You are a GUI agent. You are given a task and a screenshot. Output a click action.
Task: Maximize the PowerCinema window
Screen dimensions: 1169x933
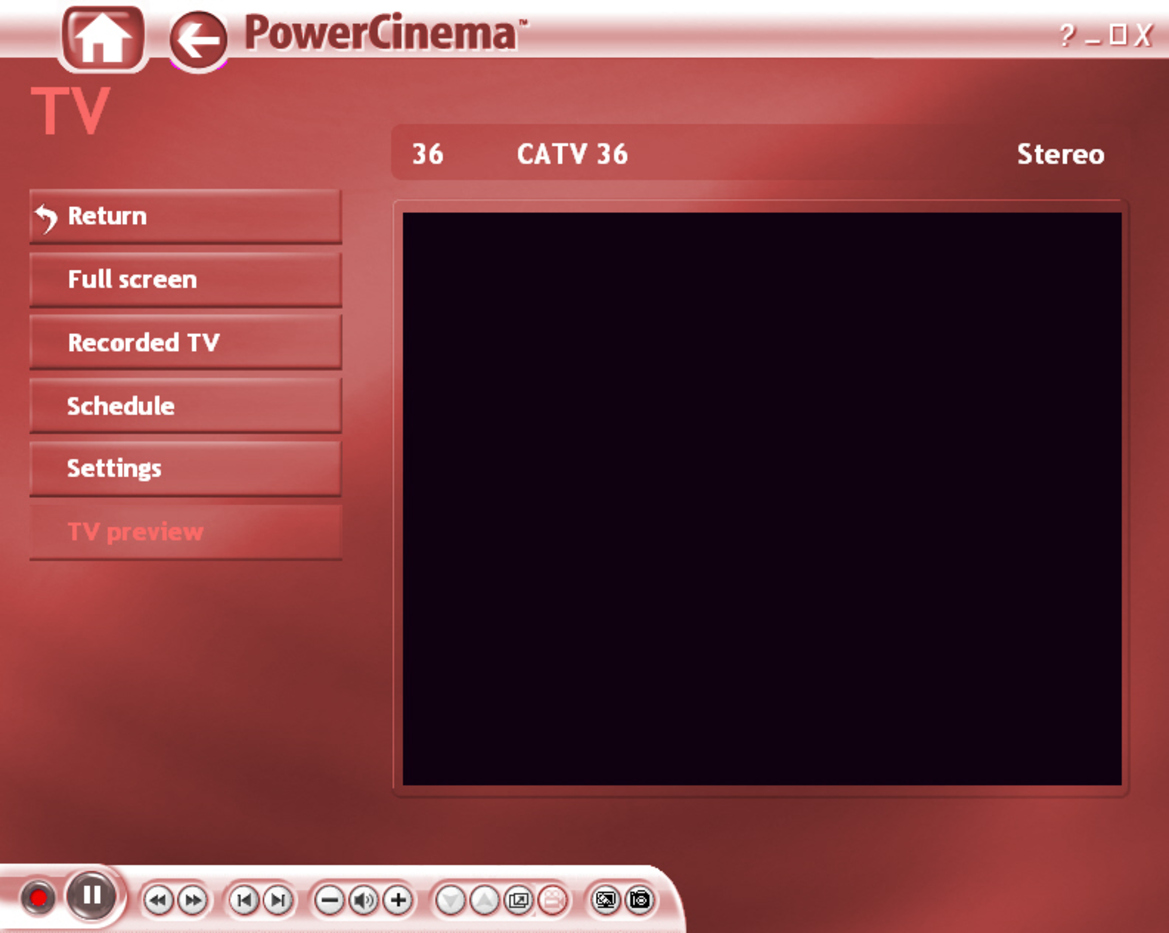tap(1118, 34)
